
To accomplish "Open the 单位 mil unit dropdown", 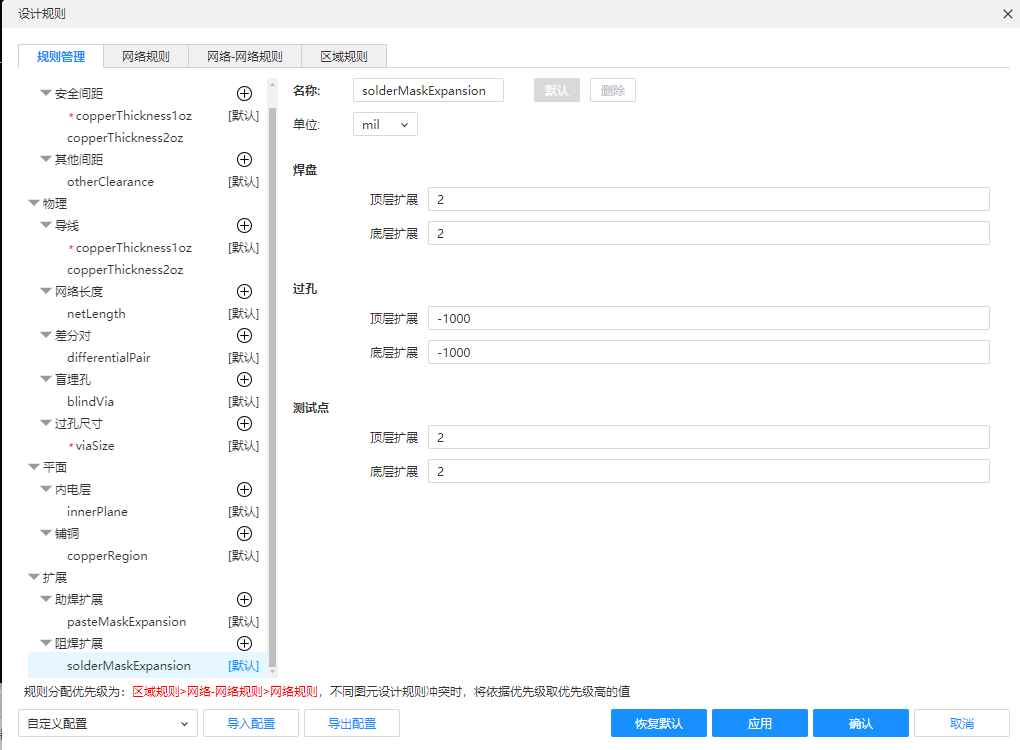I will point(385,124).
